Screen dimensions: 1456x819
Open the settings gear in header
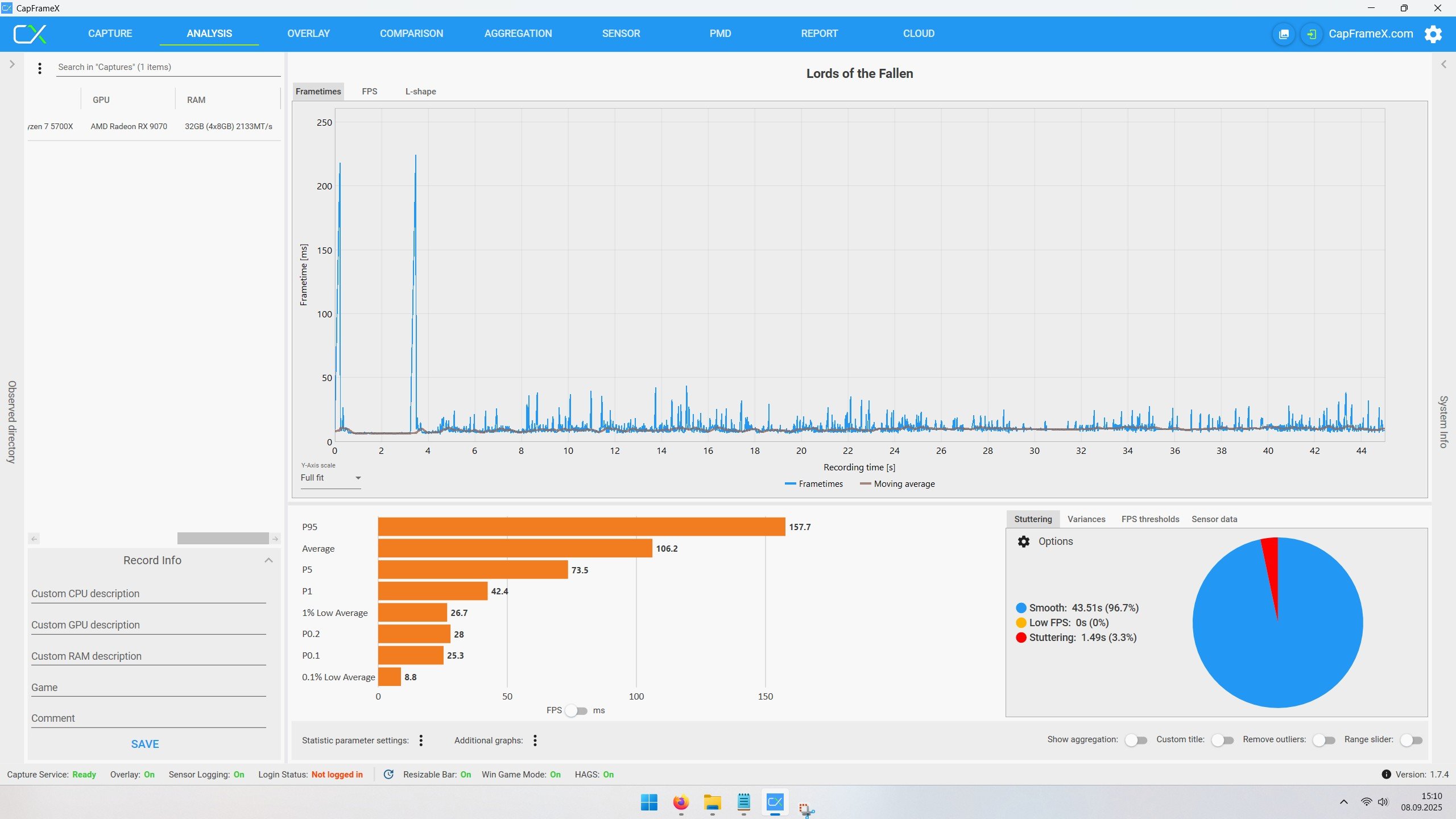pos(1433,34)
